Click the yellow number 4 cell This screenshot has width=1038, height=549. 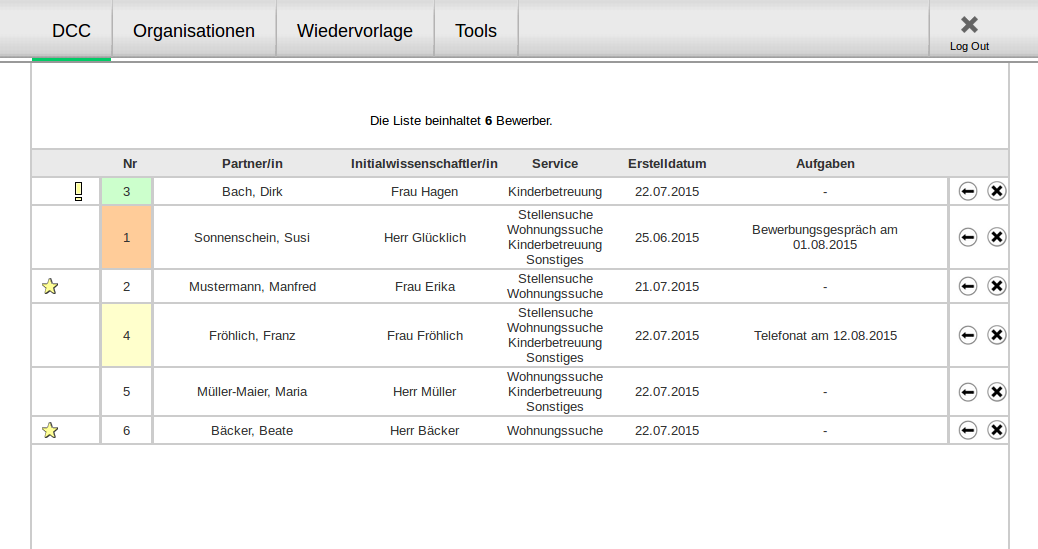tap(127, 336)
